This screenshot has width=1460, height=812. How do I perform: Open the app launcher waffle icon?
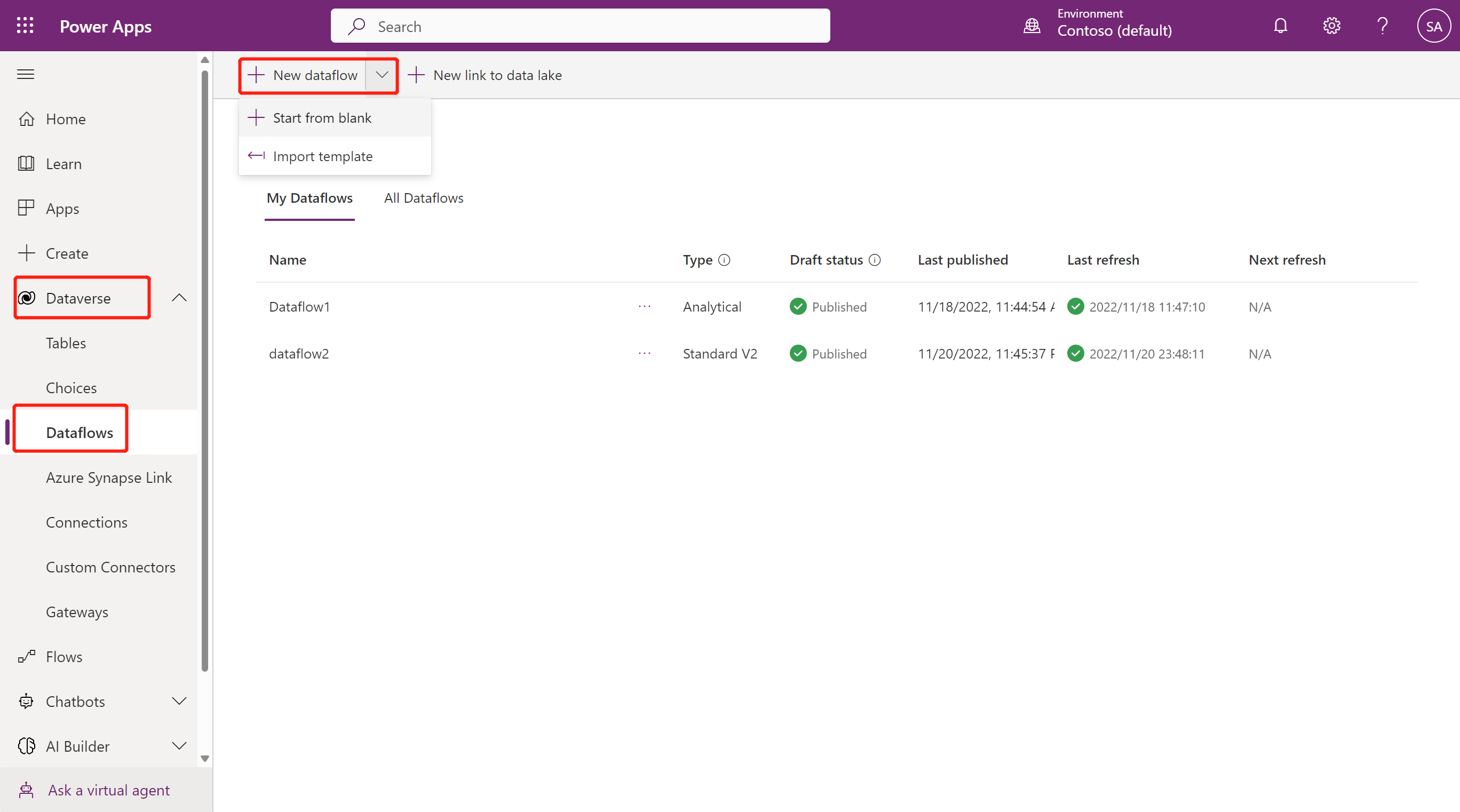(x=25, y=26)
